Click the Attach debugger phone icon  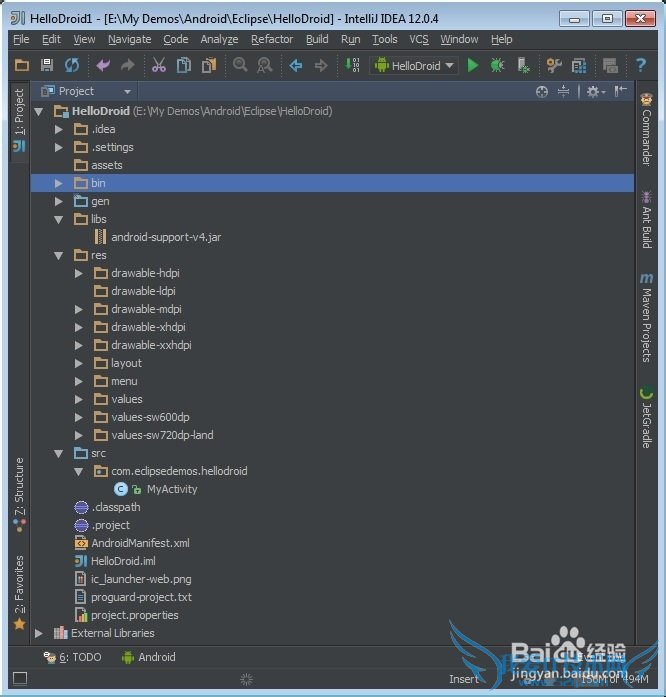click(523, 66)
